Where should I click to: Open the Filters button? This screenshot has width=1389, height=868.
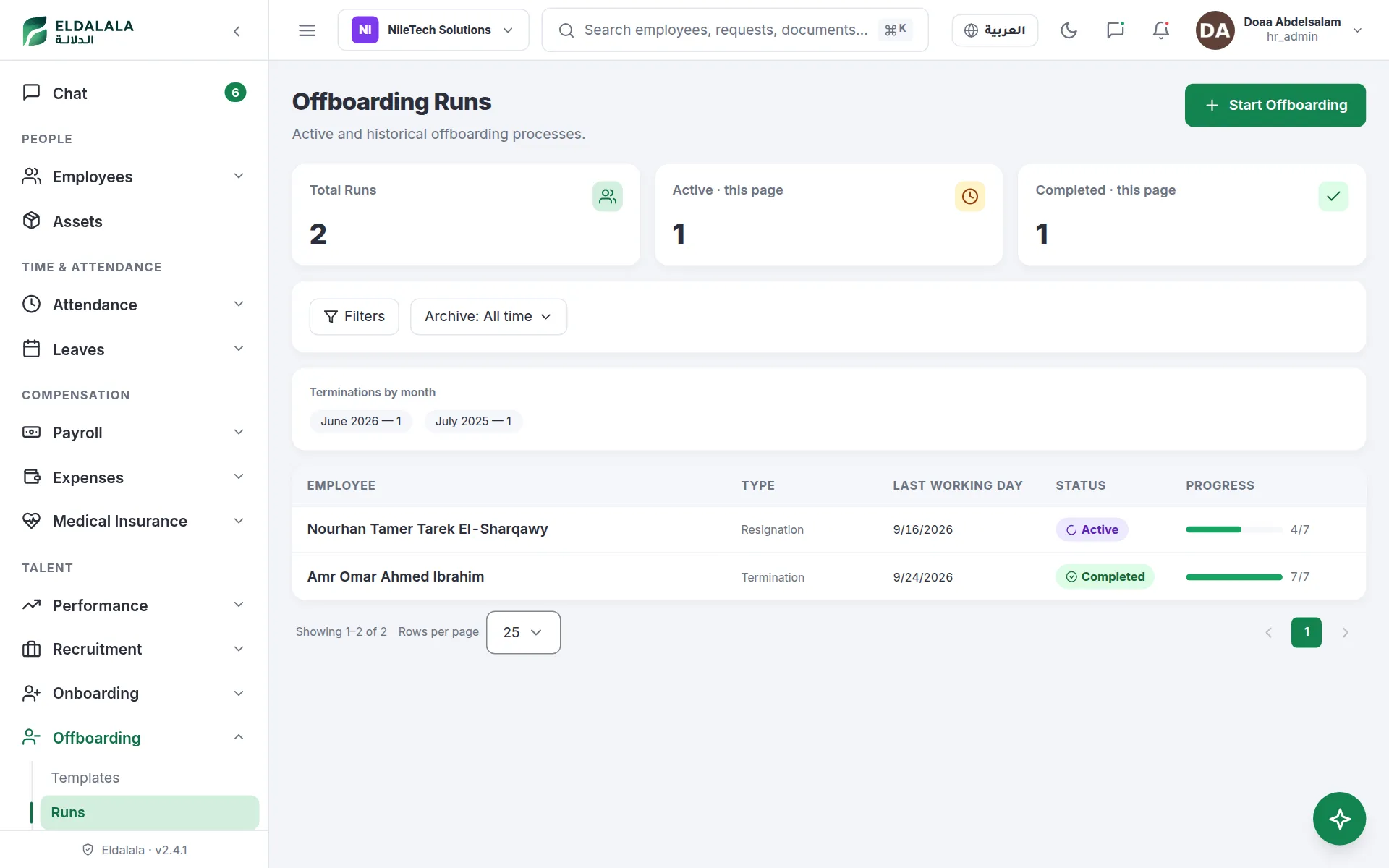coord(354,317)
